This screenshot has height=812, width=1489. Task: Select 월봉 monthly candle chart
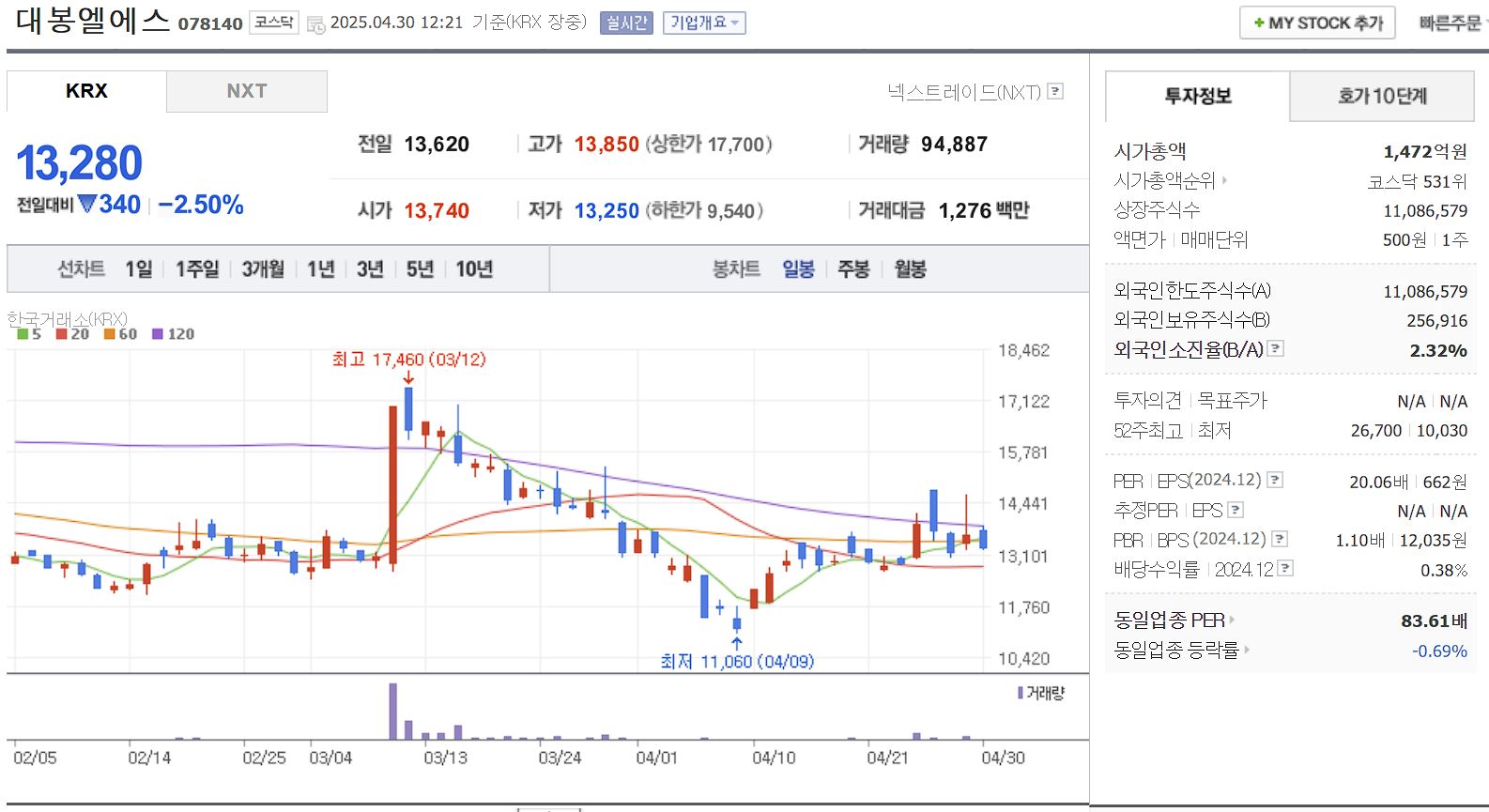(910, 269)
